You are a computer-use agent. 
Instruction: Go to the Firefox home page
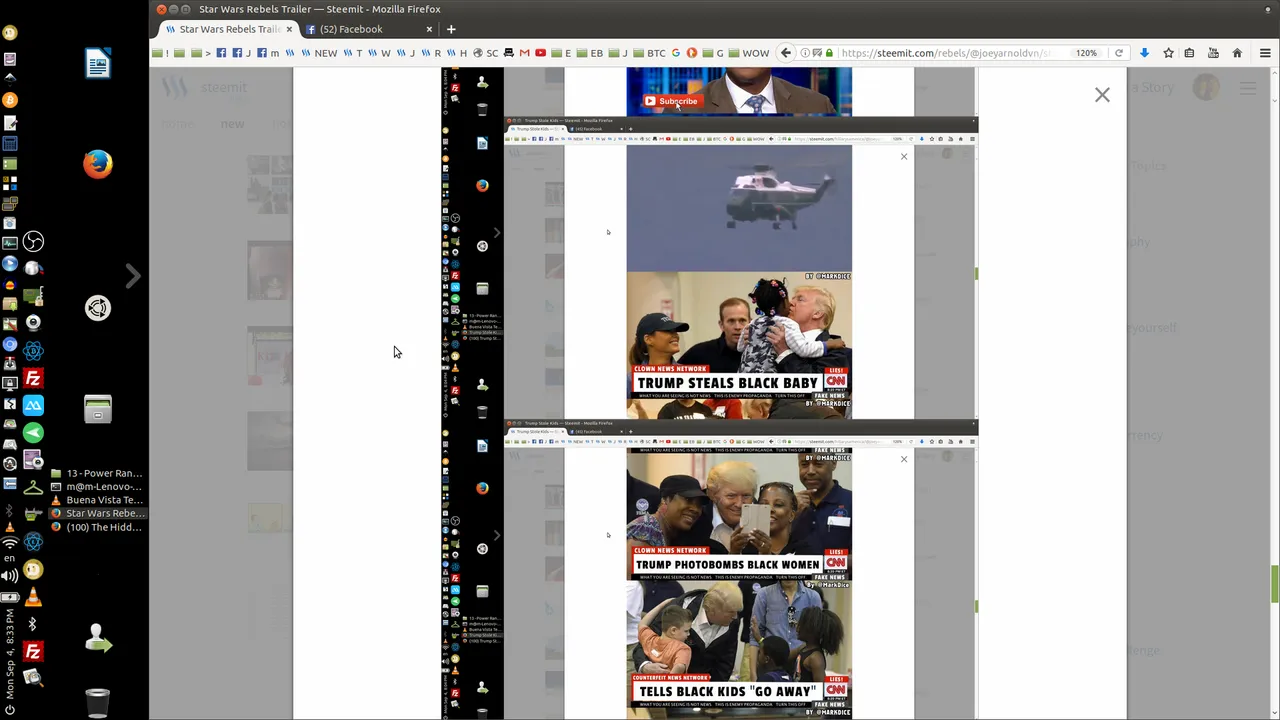1237,53
